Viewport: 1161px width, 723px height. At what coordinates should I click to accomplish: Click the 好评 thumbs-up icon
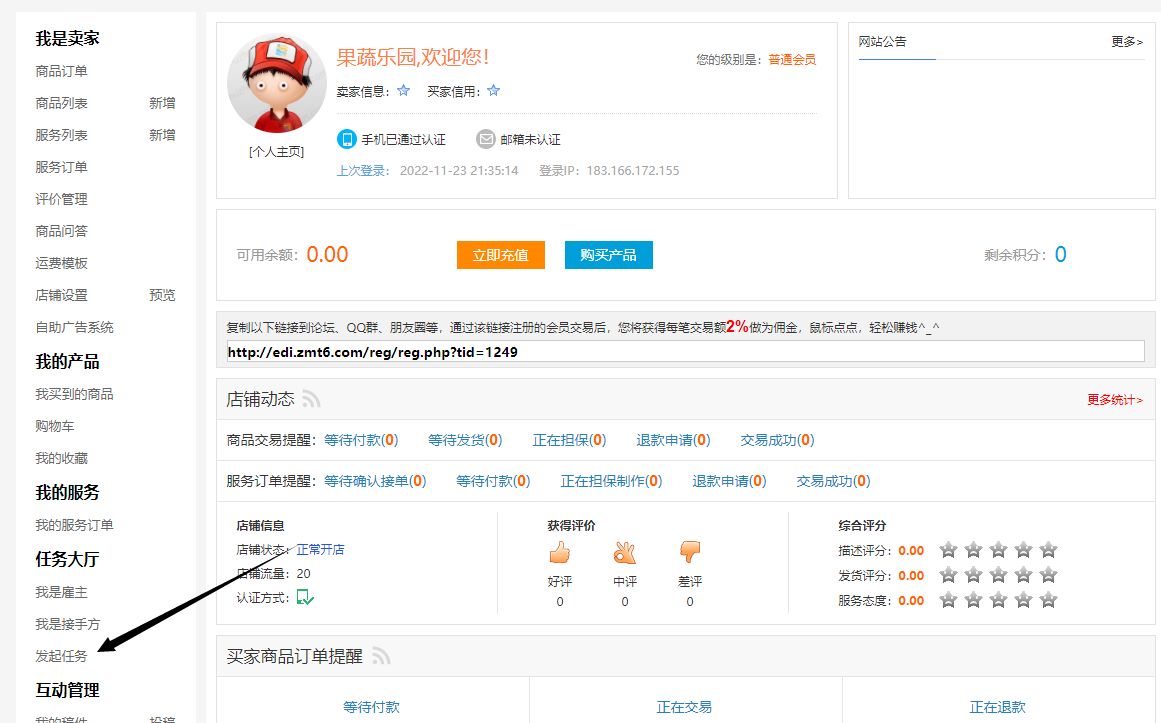click(x=560, y=553)
